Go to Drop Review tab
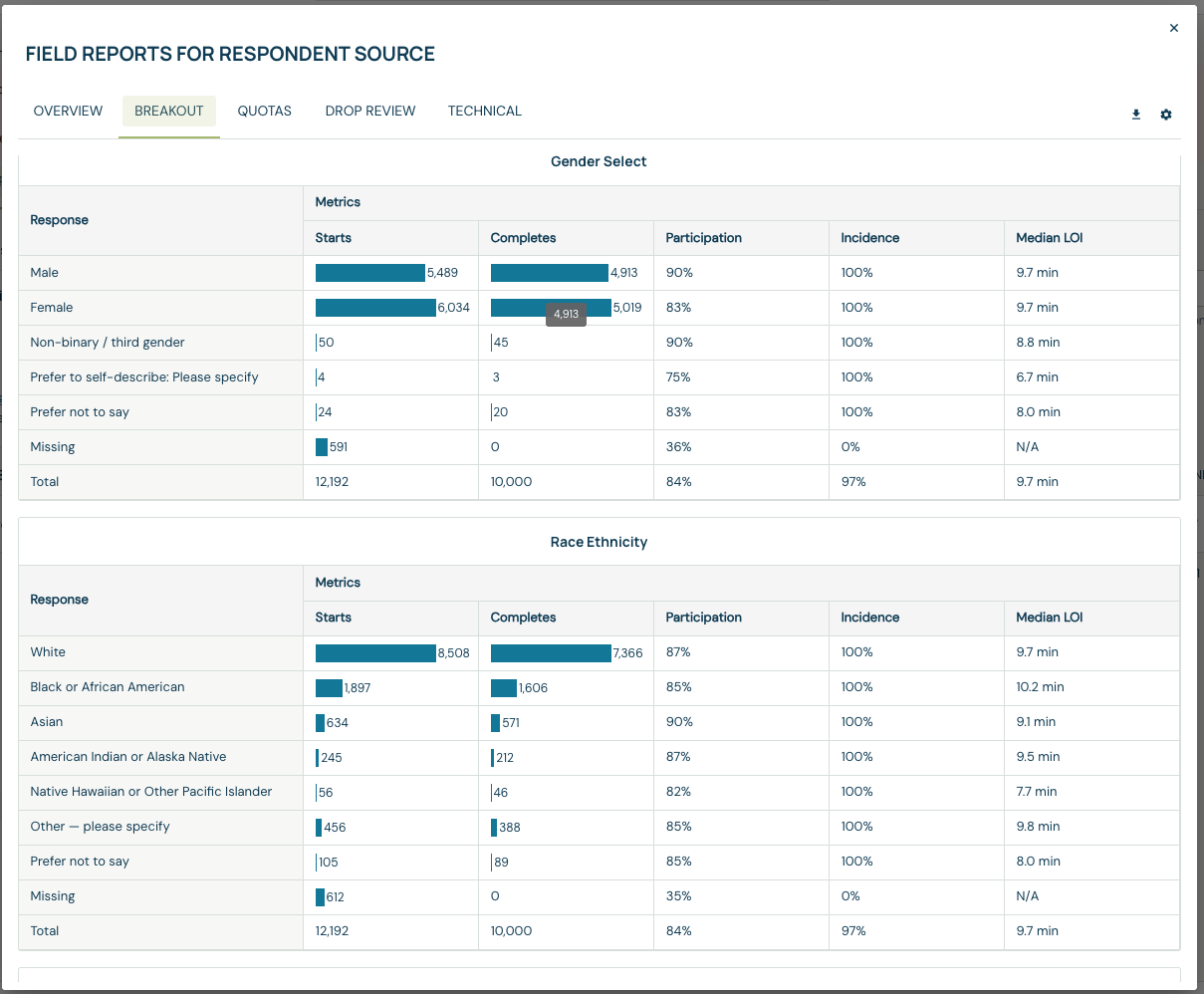This screenshot has height=994, width=1204. (x=370, y=112)
